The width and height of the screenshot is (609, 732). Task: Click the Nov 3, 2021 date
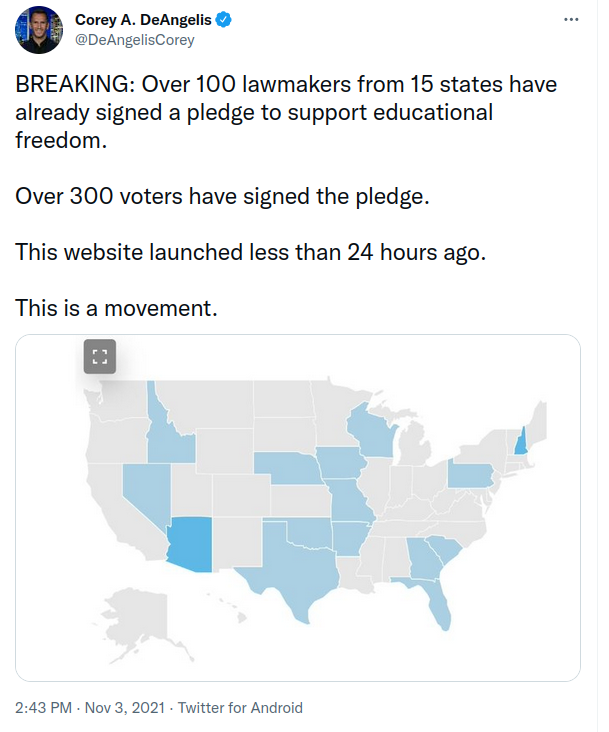click(125, 708)
